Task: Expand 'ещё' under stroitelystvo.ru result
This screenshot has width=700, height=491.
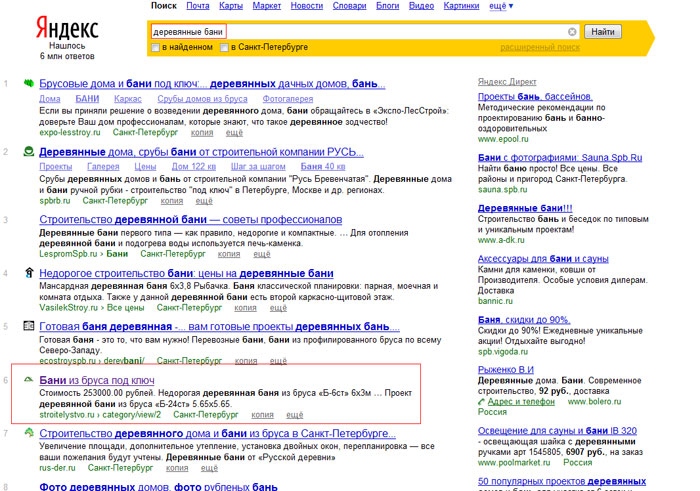Action: (294, 415)
